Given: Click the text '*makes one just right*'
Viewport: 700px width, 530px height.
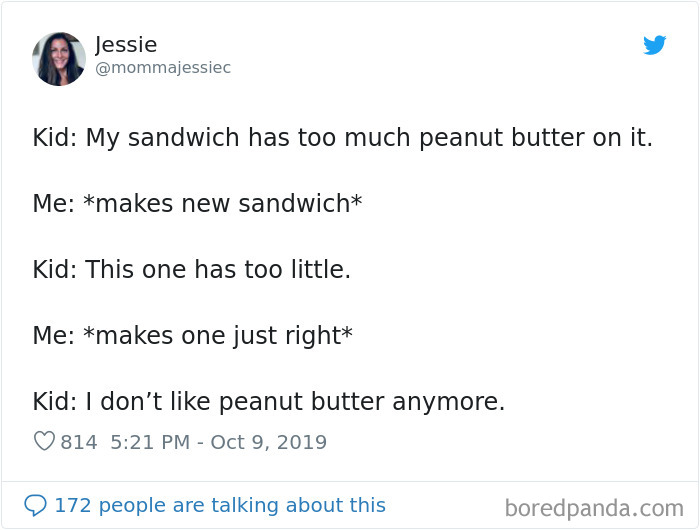Looking at the screenshot, I should pyautogui.click(x=218, y=336).
